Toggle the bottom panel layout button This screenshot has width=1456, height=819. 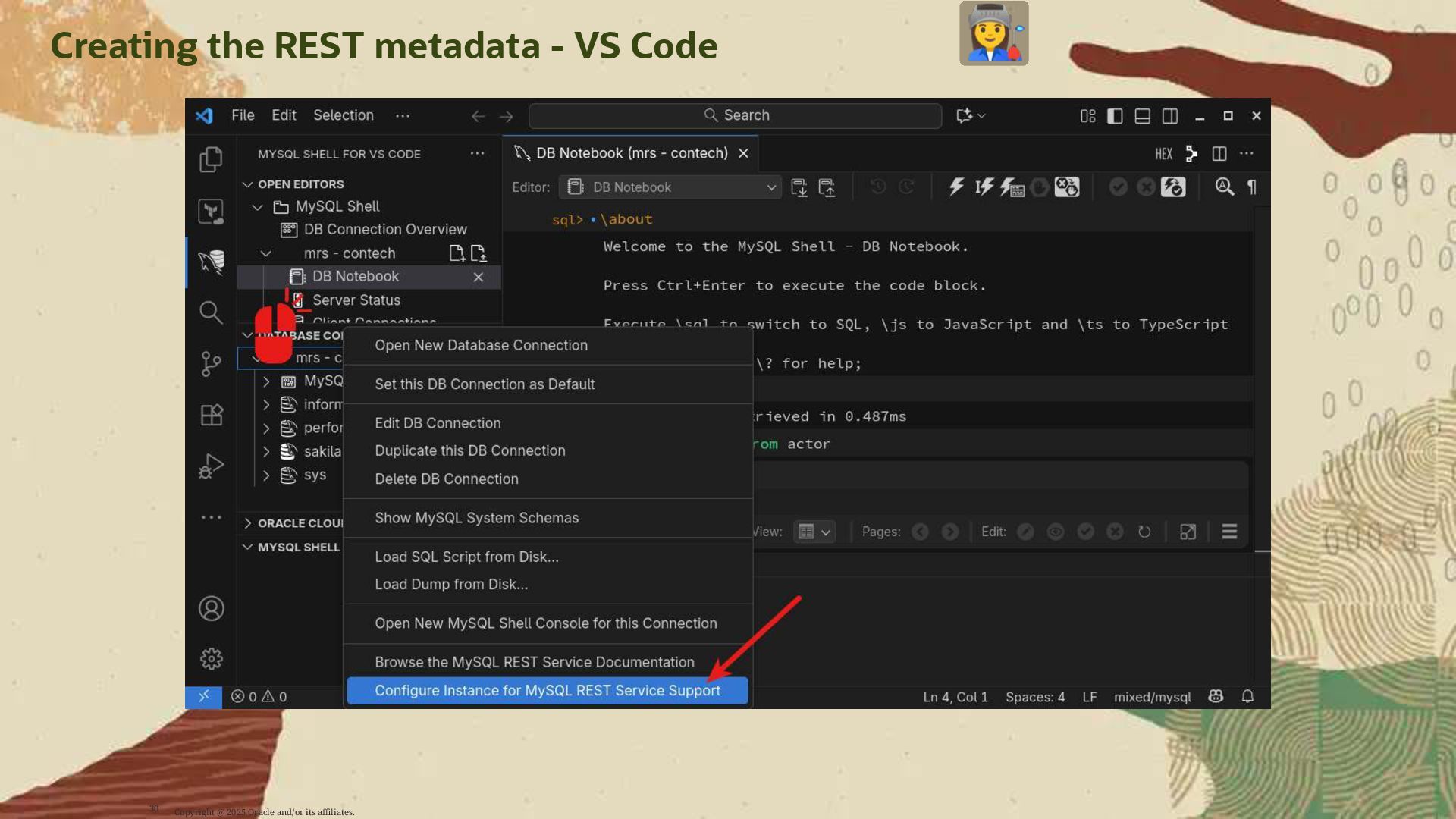(1142, 116)
